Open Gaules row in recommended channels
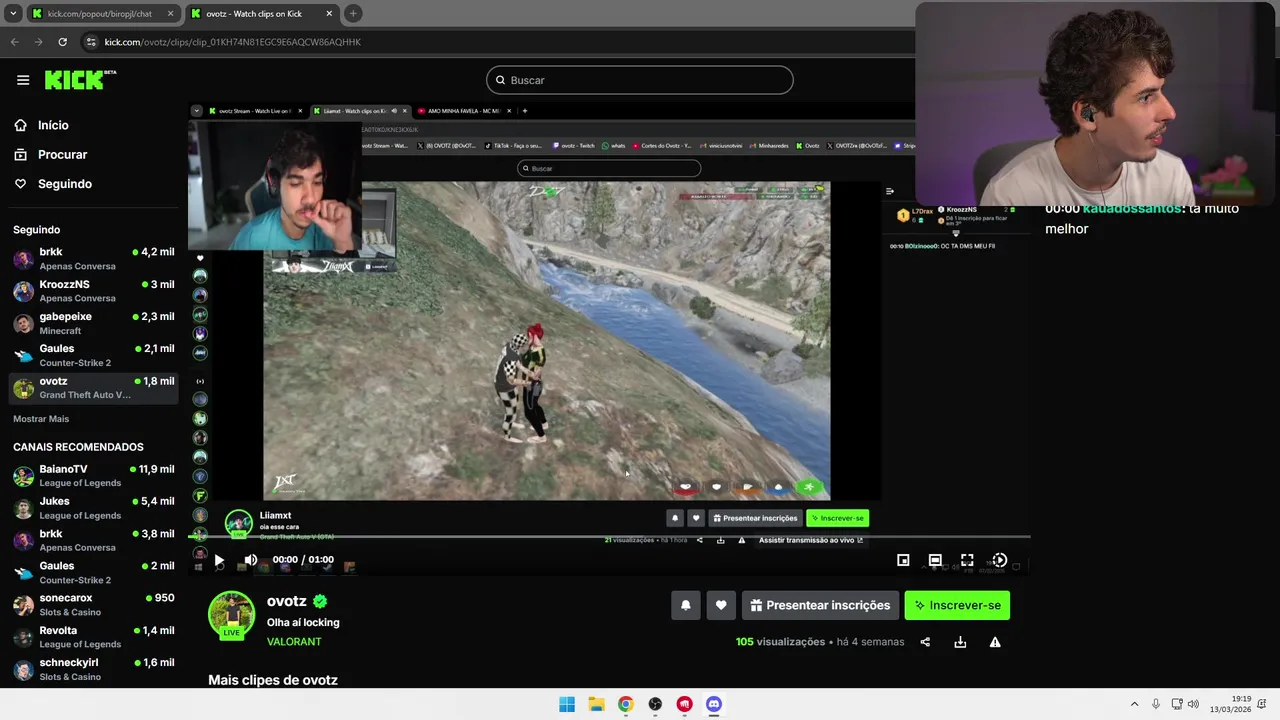Screen dimensions: 1280x720 click(x=93, y=573)
